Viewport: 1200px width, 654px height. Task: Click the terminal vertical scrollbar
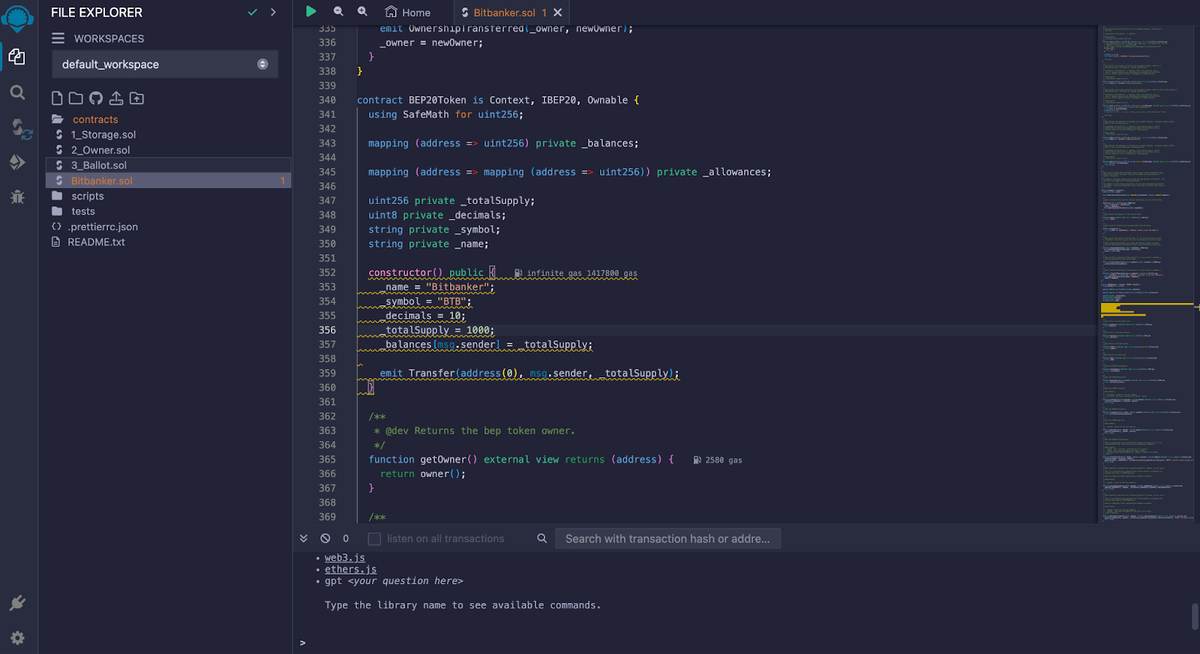(1194, 615)
